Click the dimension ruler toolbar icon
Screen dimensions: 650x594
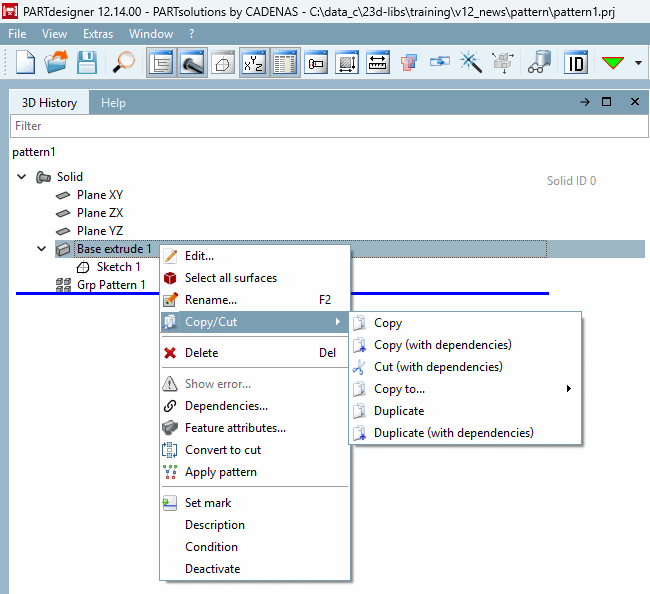click(378, 63)
